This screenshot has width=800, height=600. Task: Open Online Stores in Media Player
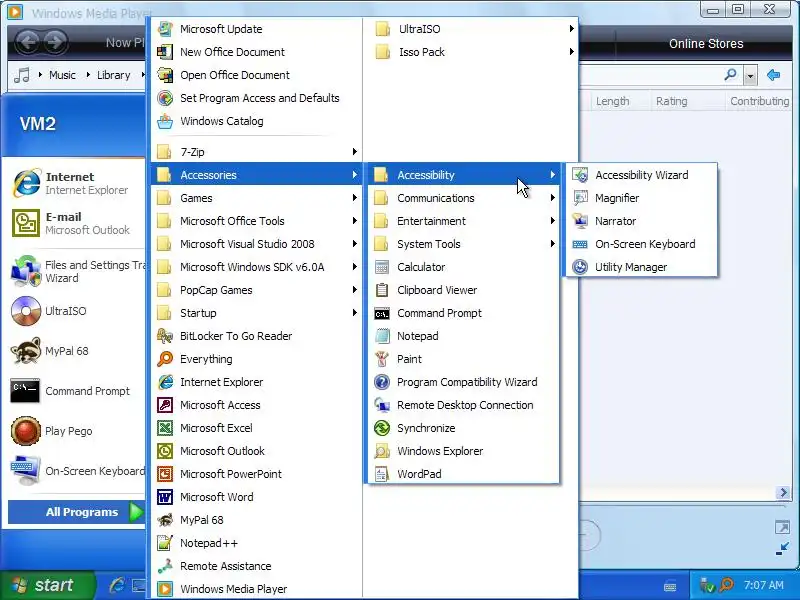706,44
